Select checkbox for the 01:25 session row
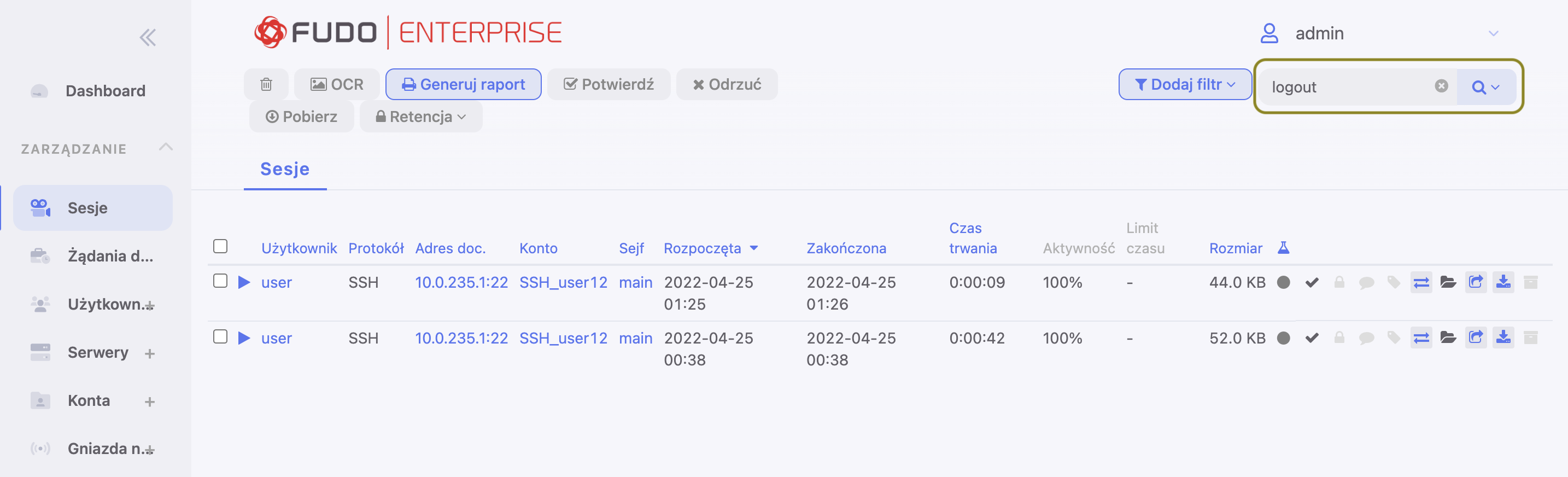This screenshot has height=477, width=1568. click(220, 281)
